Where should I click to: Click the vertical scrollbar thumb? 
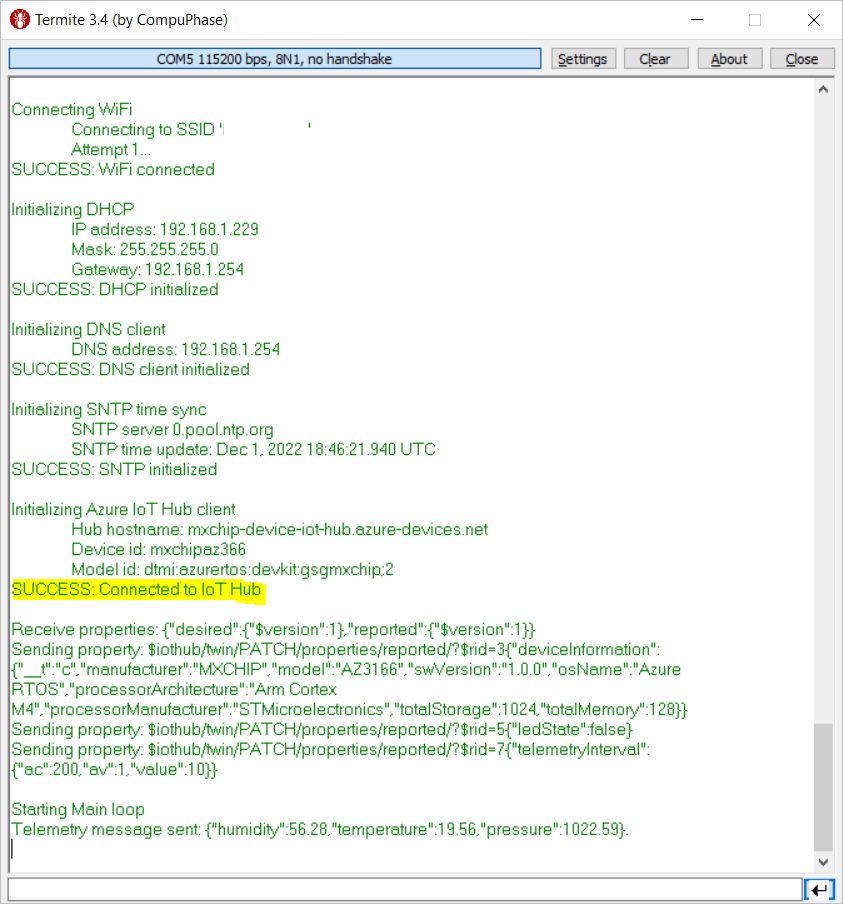(x=823, y=787)
